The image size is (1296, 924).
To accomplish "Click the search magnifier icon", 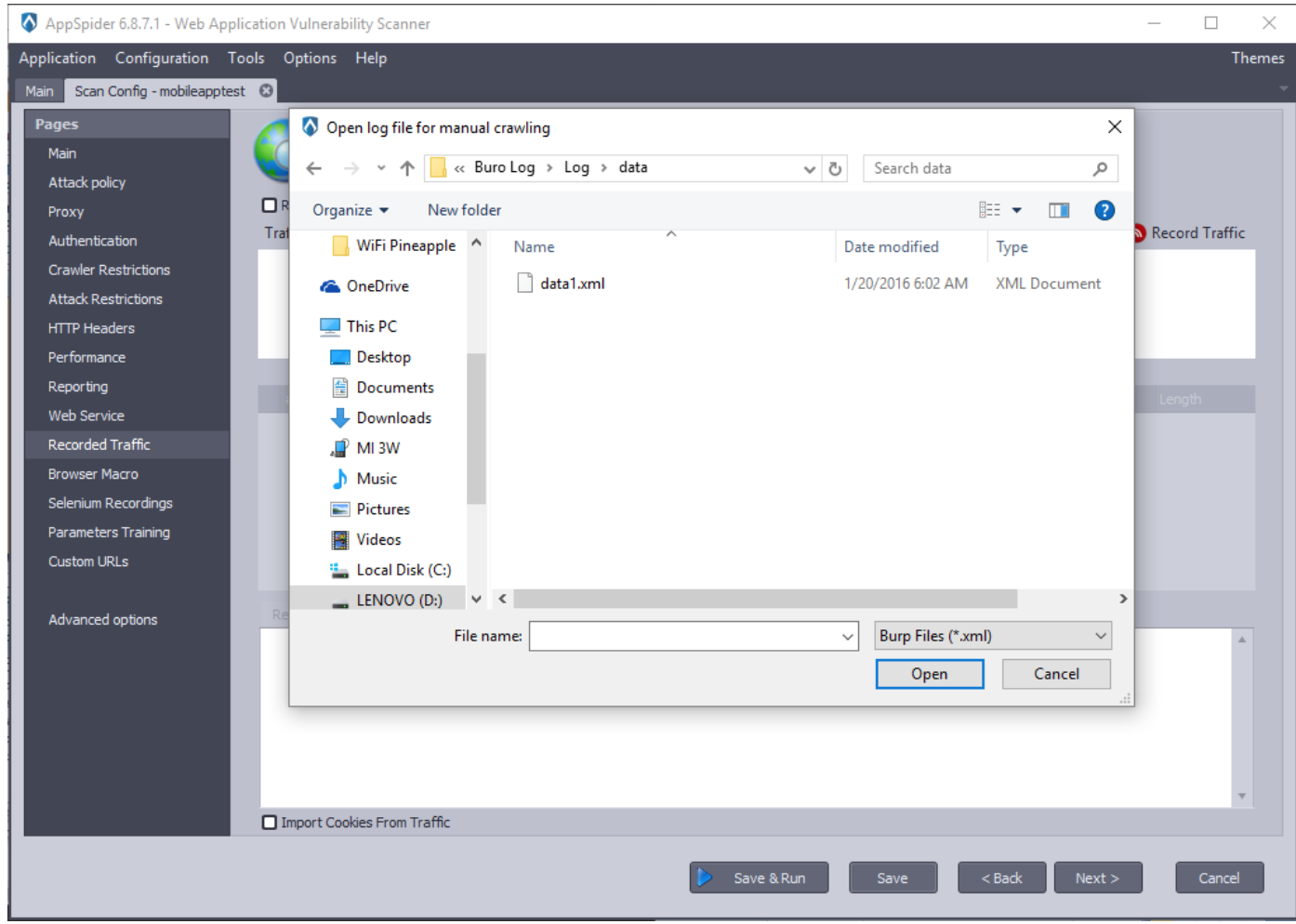I will point(1100,168).
